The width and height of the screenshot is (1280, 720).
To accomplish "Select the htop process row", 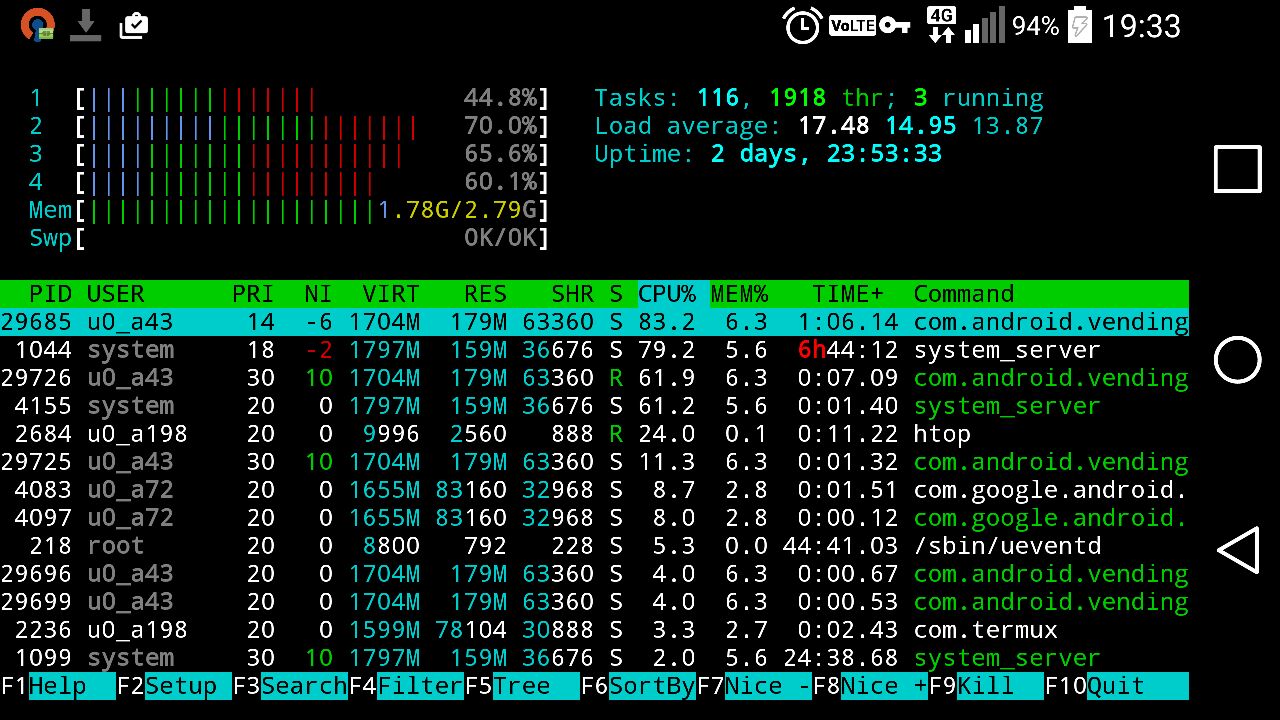I will [x=594, y=434].
